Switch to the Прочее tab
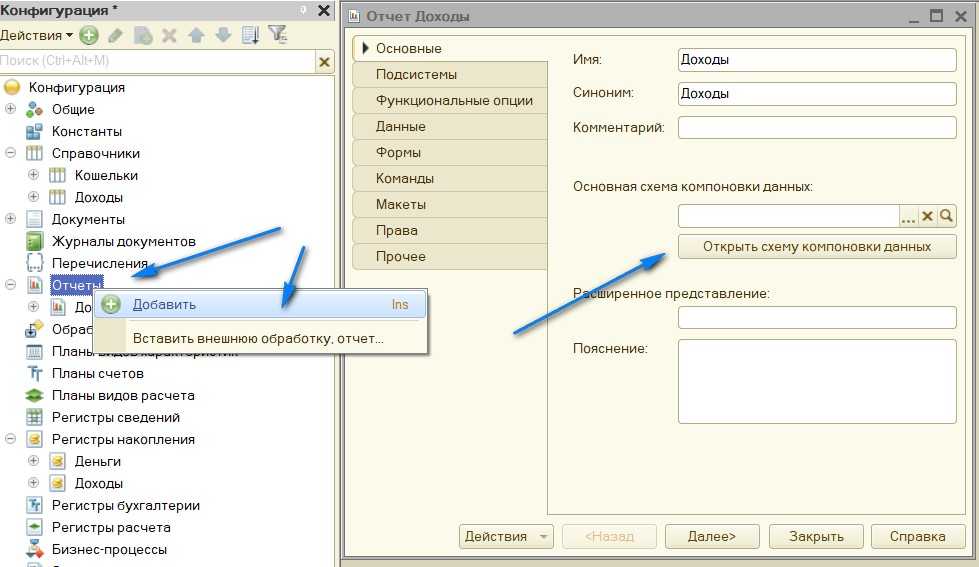The width and height of the screenshot is (979, 567). click(x=450, y=257)
